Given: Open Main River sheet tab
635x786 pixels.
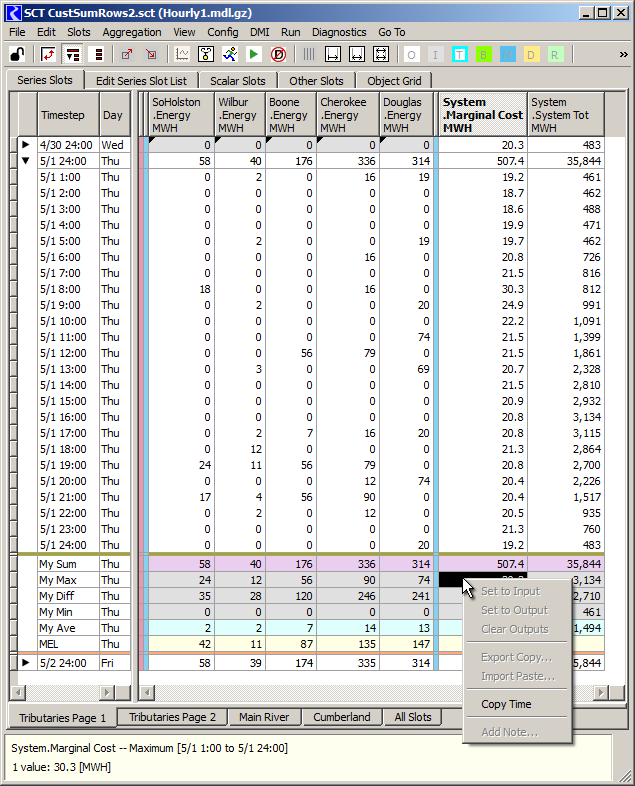Looking at the screenshot, I should [x=264, y=717].
